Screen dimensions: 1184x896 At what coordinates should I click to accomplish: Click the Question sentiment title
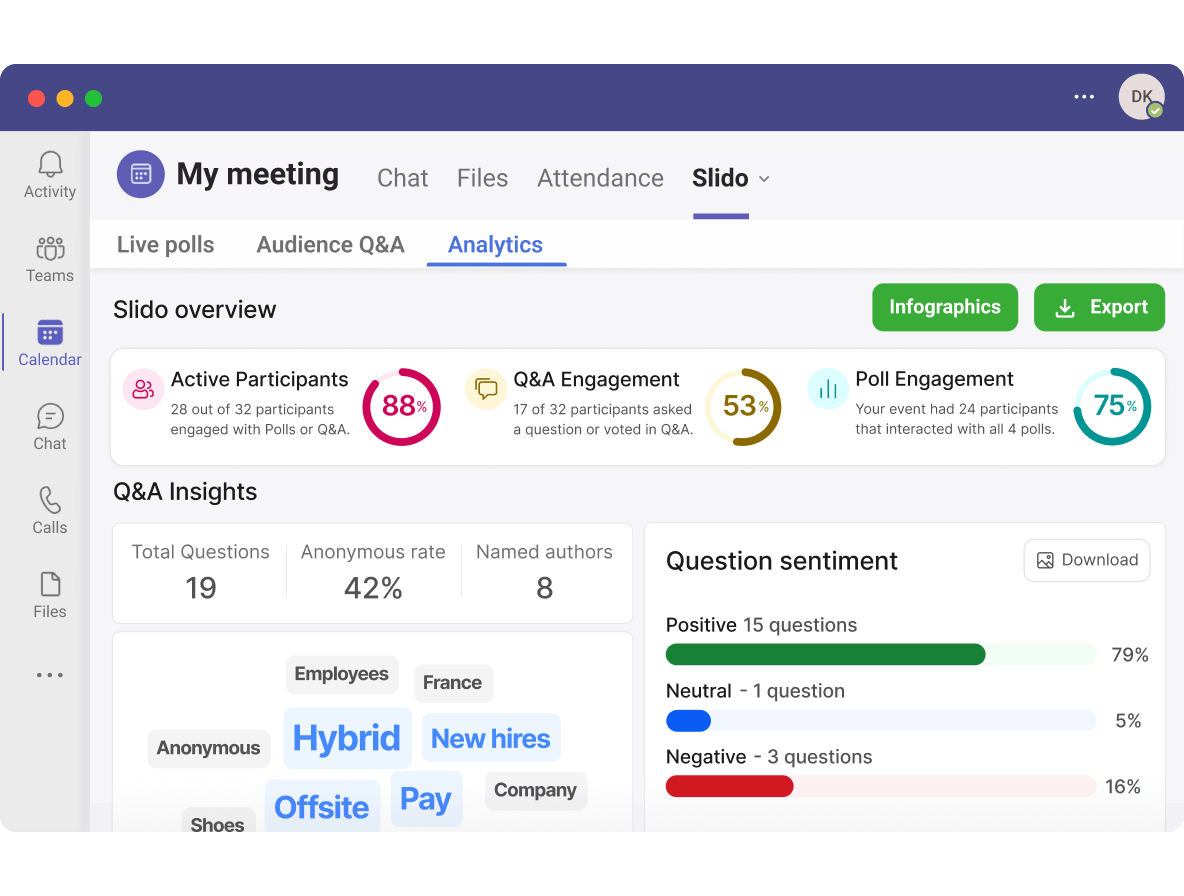click(x=782, y=562)
